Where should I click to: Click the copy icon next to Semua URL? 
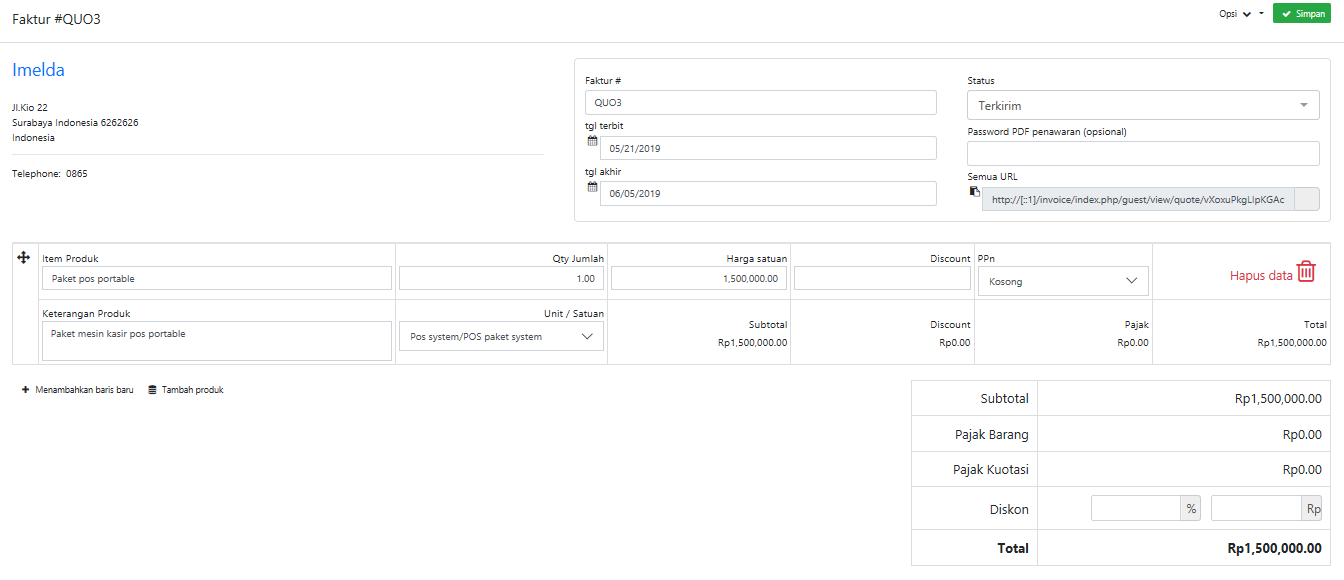point(974,192)
